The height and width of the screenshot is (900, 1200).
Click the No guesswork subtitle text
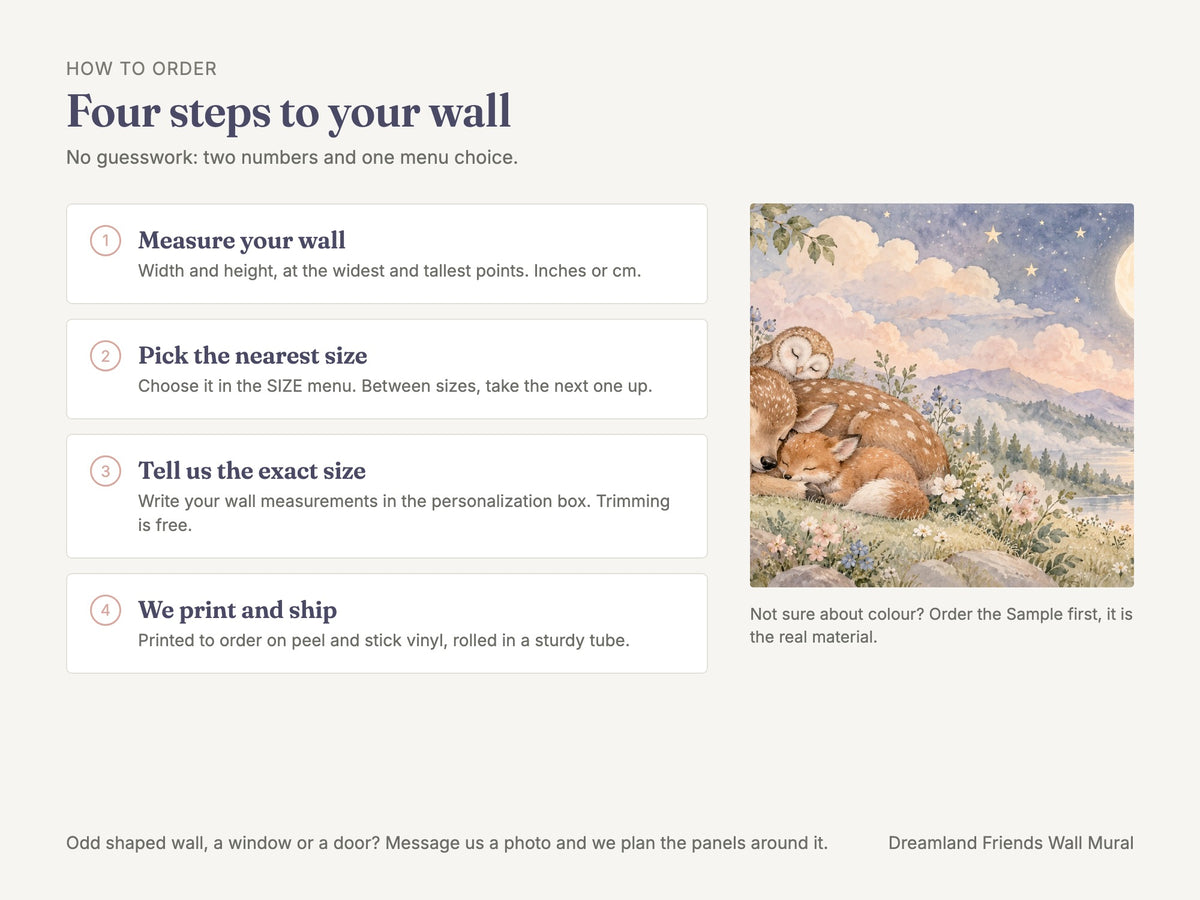point(292,157)
